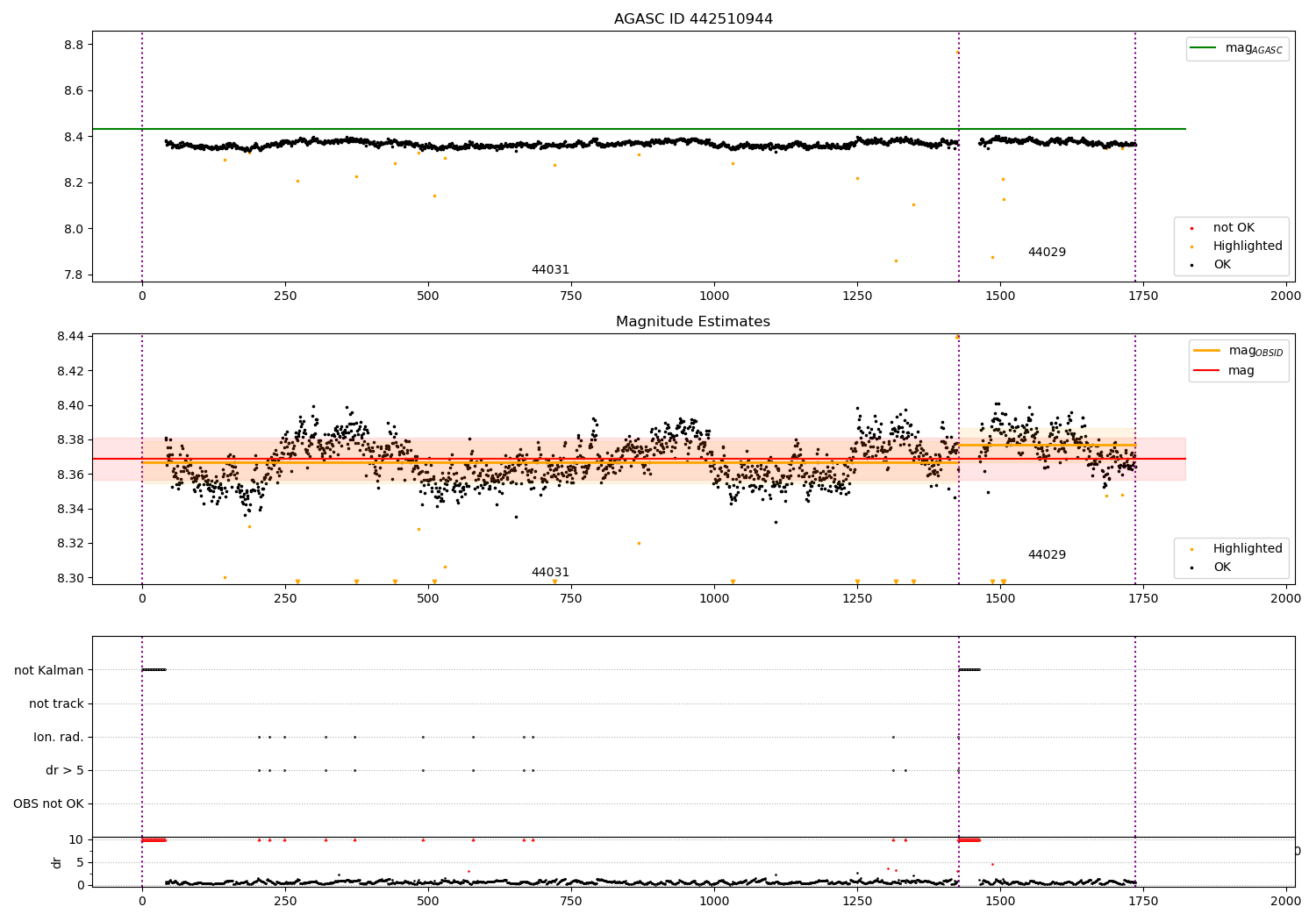Viewport: 1316px width, 921px height.
Task: Click y-axis tick '8.6' in AGASC ID plot
Action: tap(73, 91)
